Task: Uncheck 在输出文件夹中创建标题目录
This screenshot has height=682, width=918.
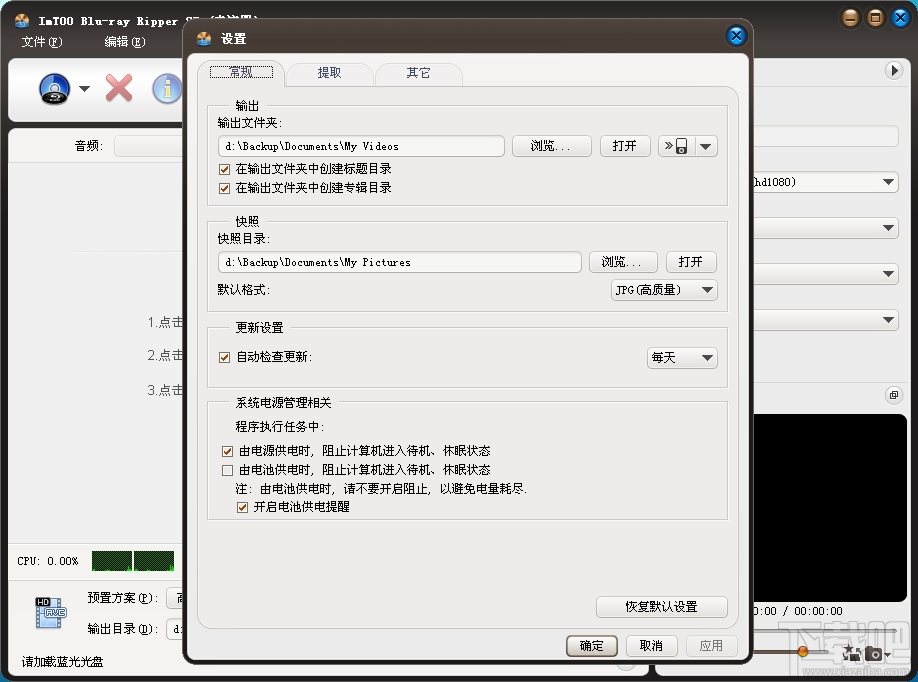Action: pos(225,168)
